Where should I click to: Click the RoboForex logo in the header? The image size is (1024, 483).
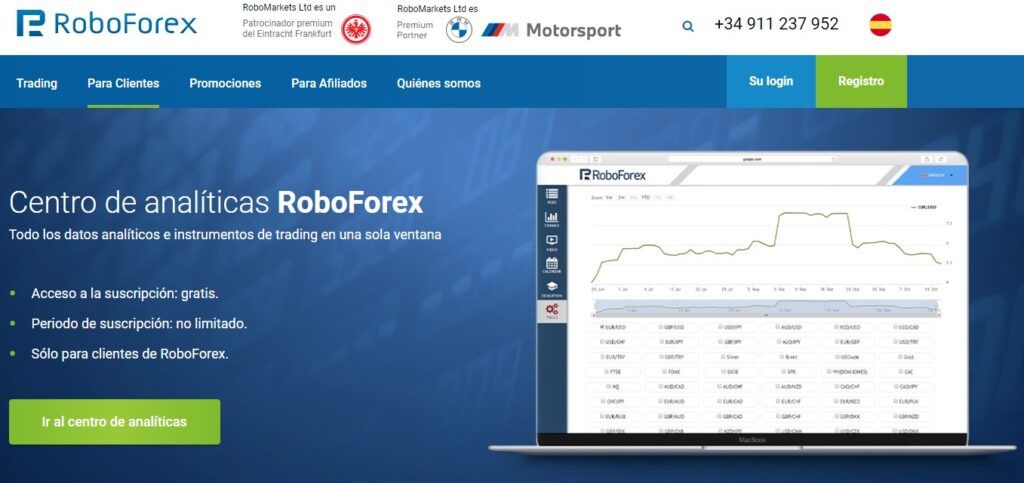106,23
